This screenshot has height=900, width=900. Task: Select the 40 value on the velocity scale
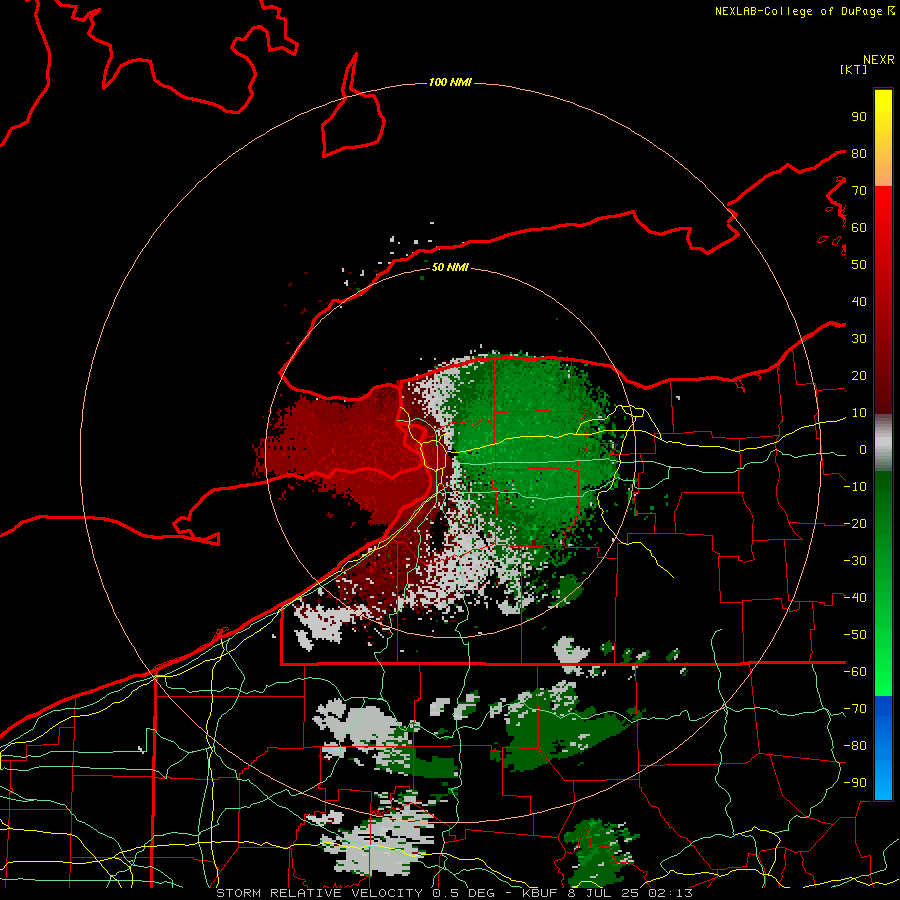pyautogui.click(x=859, y=302)
